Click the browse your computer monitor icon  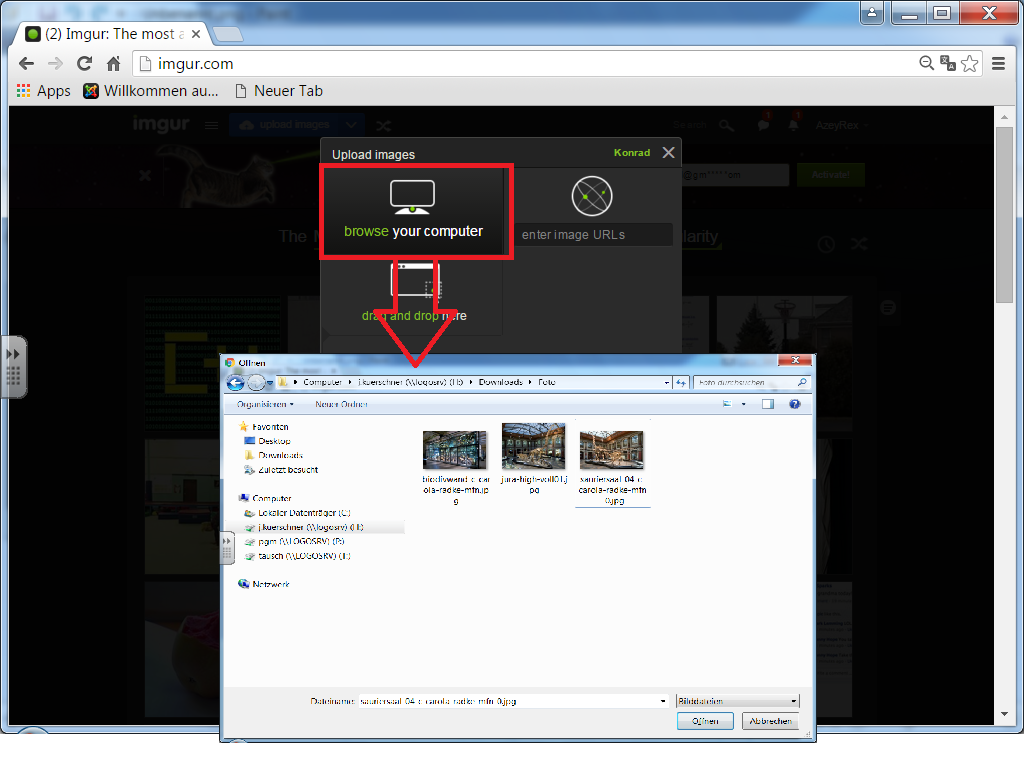coord(412,197)
